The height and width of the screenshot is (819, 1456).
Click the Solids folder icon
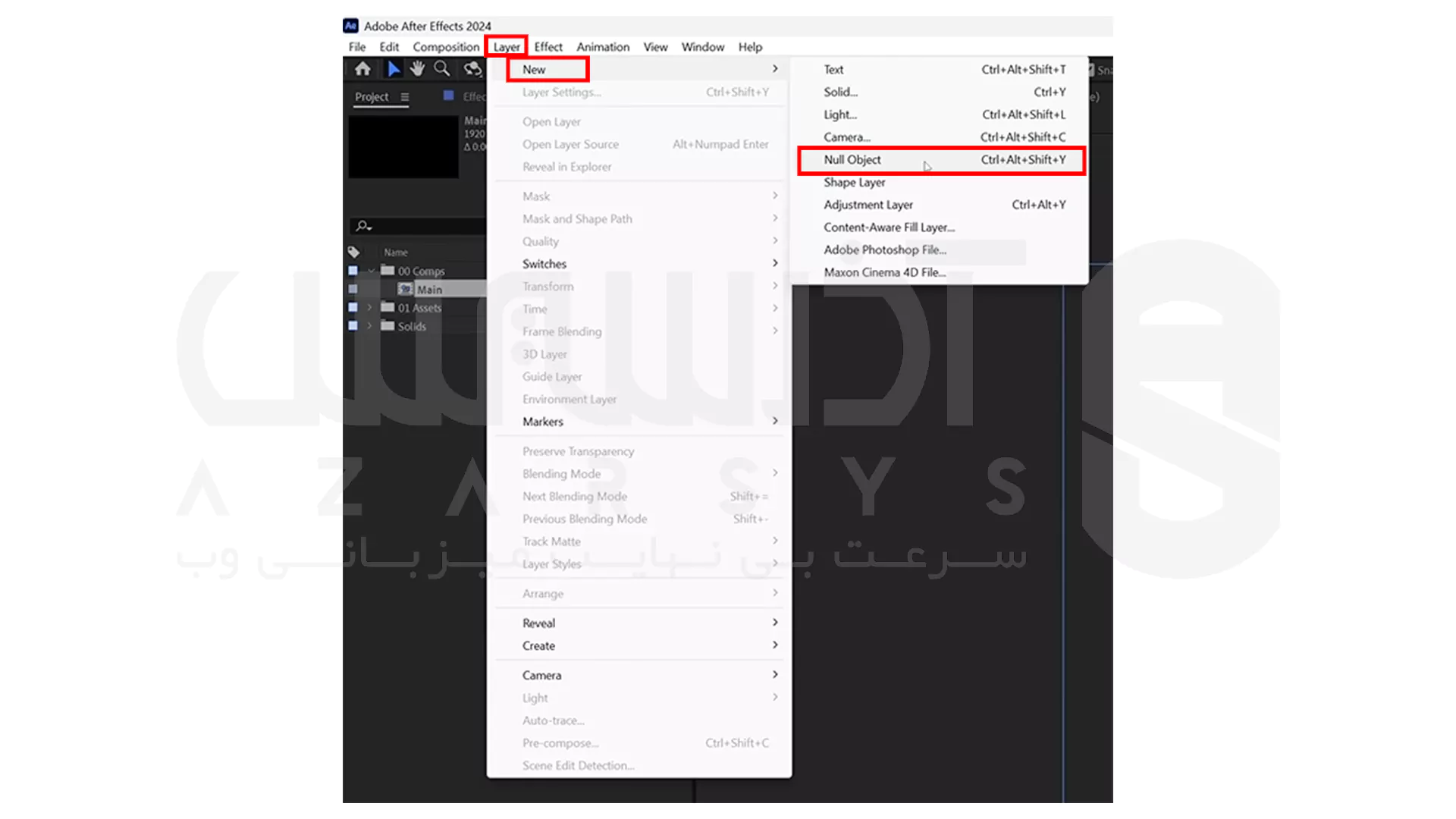pos(388,326)
